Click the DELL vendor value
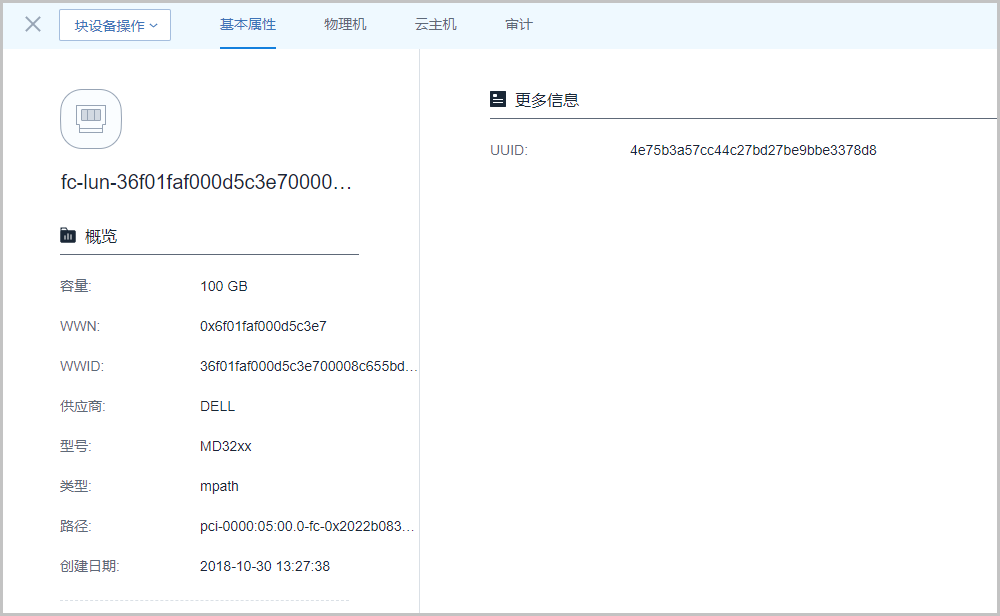Viewport: 1000px width, 616px height. pyautogui.click(x=218, y=406)
